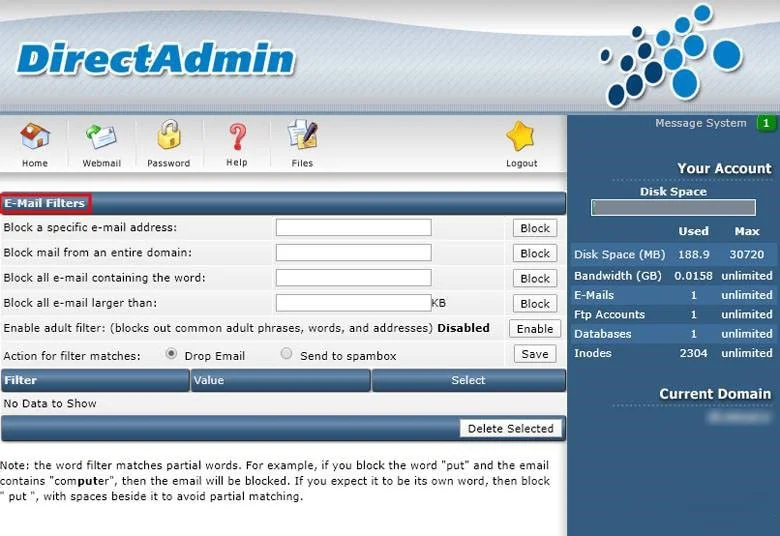Click the Databases row label

[602, 334]
